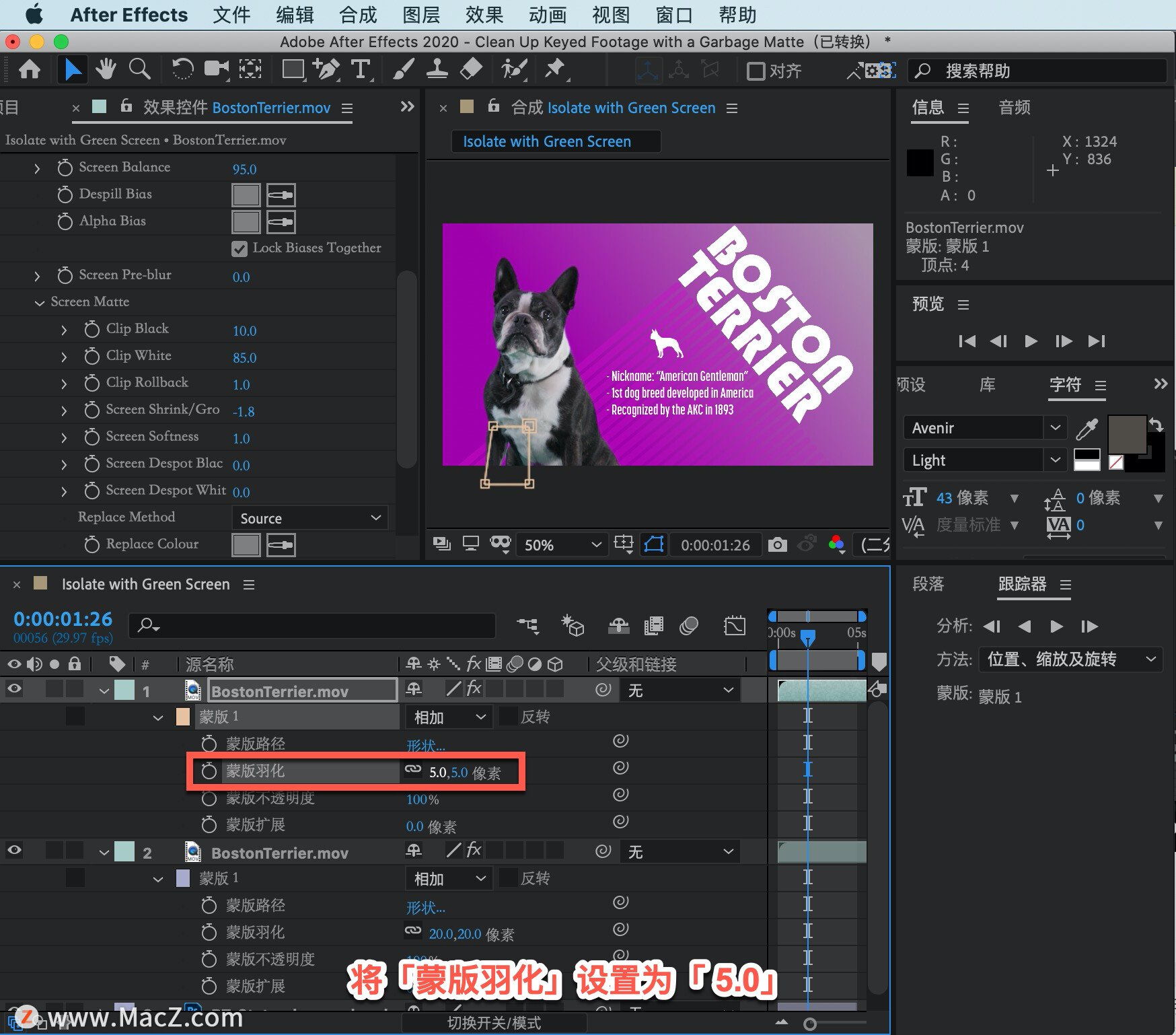
Task: Select the Selection arrow tool
Action: point(72,69)
